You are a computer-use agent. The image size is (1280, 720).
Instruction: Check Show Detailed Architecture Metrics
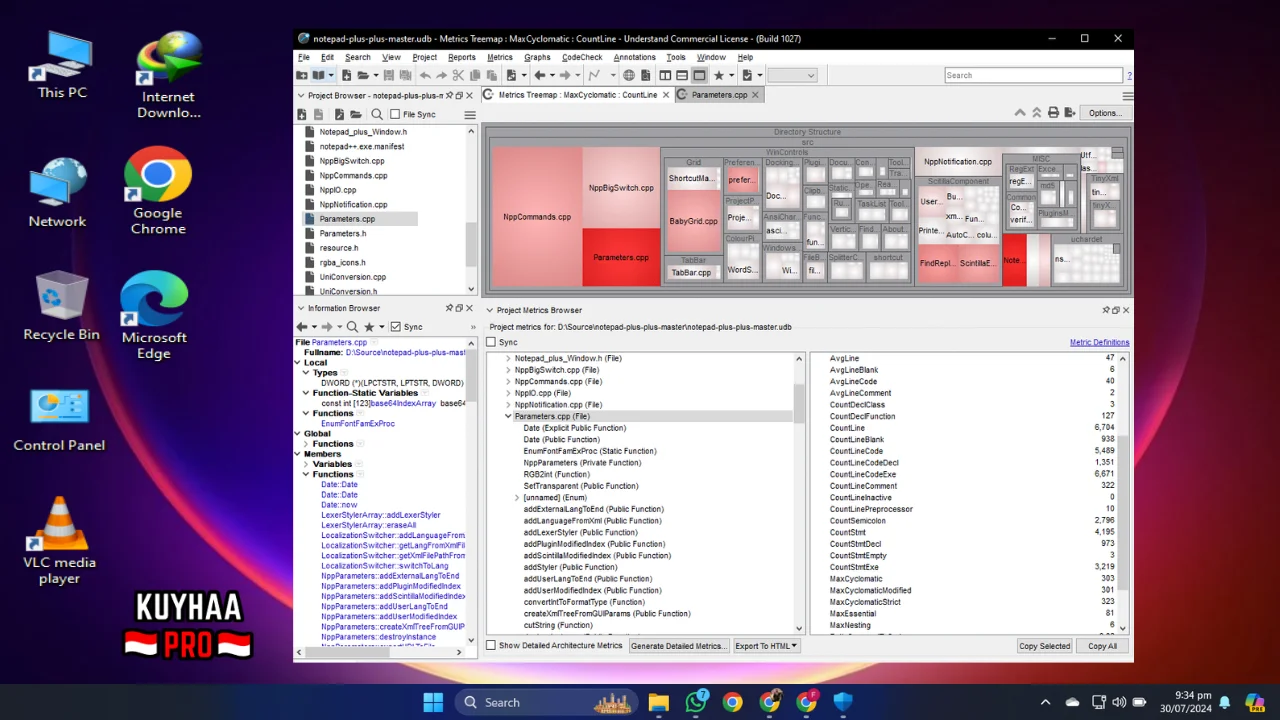coord(491,645)
